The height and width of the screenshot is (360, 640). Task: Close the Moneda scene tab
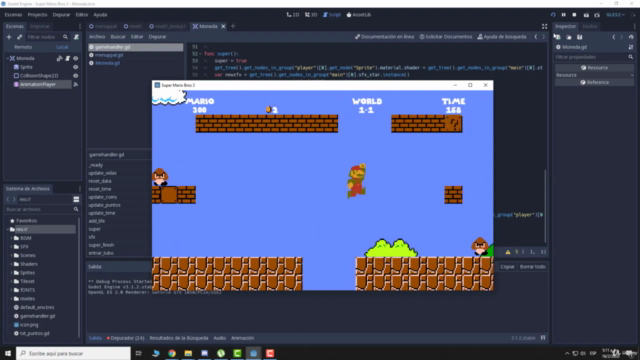coord(223,26)
